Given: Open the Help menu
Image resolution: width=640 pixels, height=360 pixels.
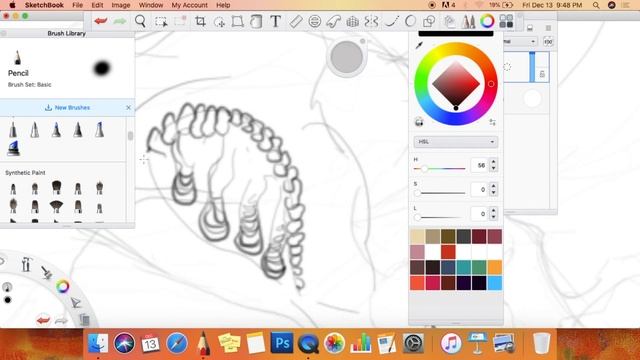Looking at the screenshot, I should [223, 5].
